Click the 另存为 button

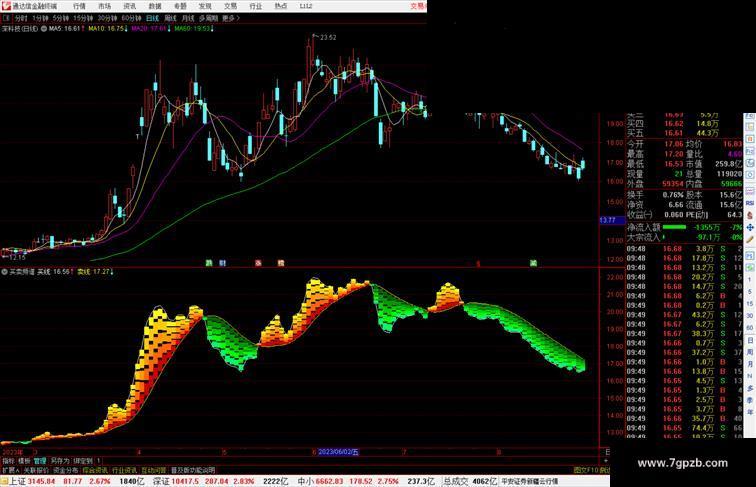(60, 461)
